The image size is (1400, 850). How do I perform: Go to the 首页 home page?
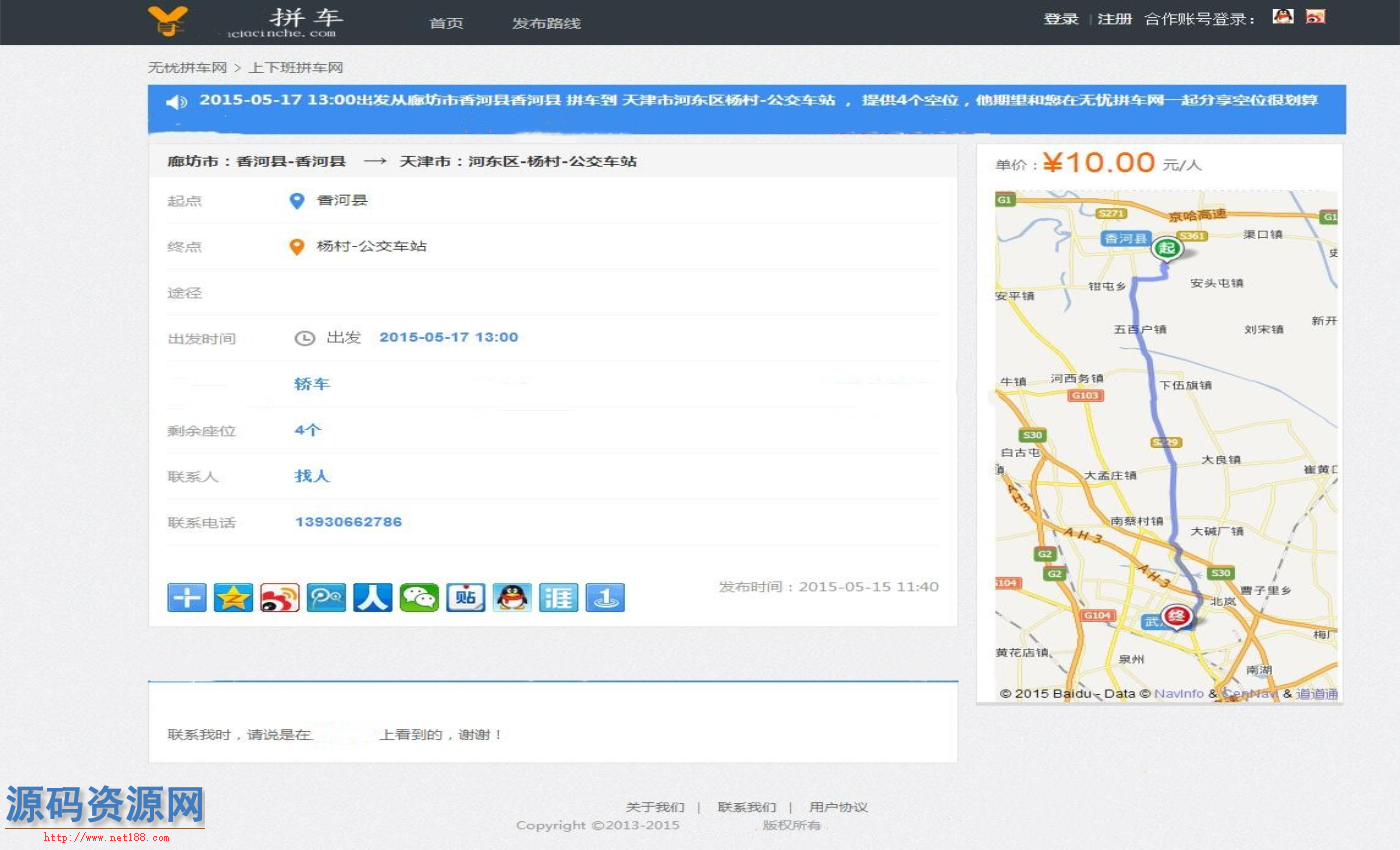(x=446, y=23)
